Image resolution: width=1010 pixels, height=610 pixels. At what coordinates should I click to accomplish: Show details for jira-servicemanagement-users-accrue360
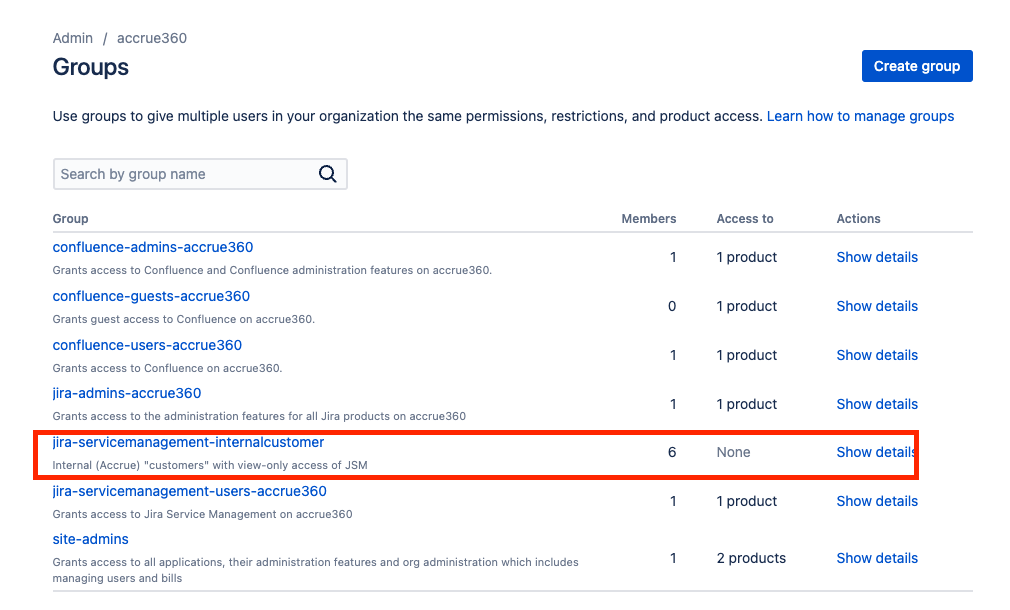[x=877, y=501]
